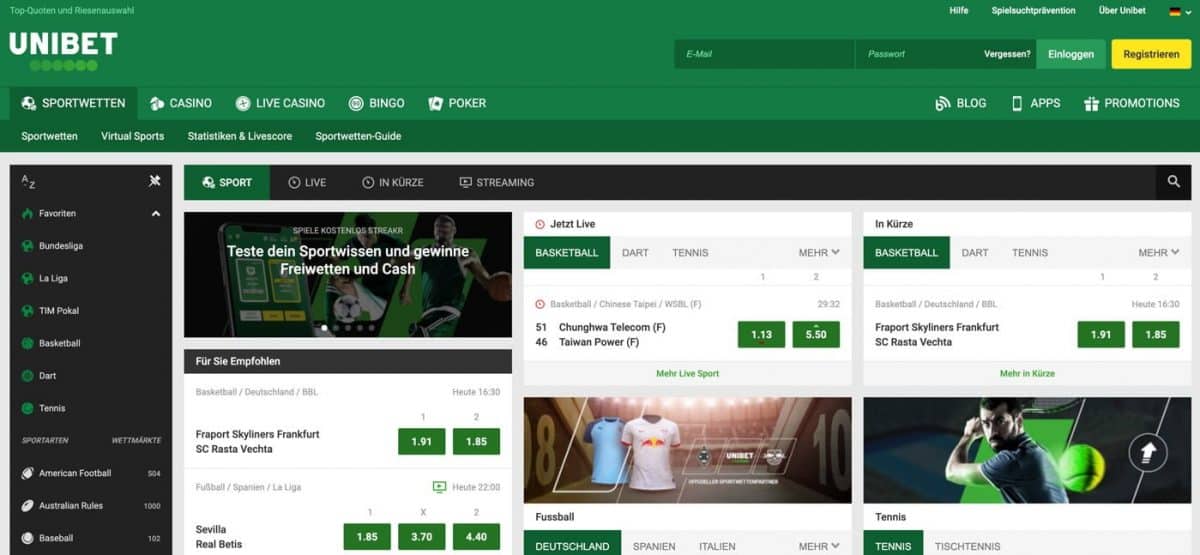Screen dimensions: 1200x555
Task: Collapse the Favoriten section chevron
Action: pos(156,213)
